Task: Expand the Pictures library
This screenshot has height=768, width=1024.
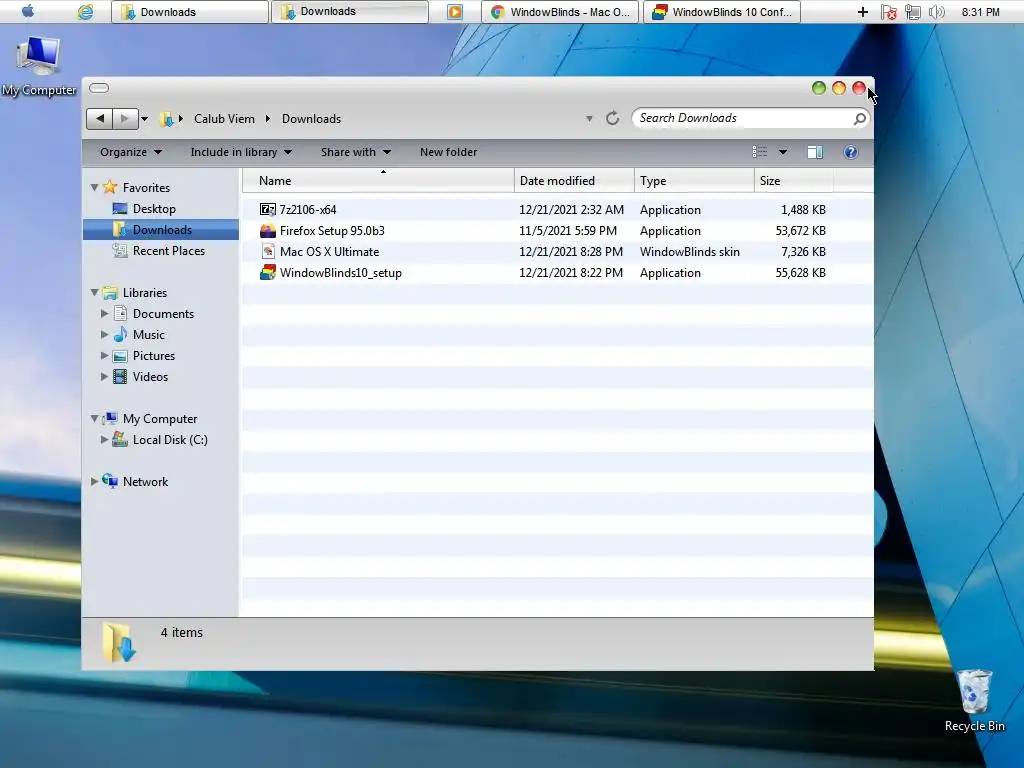Action: click(104, 356)
